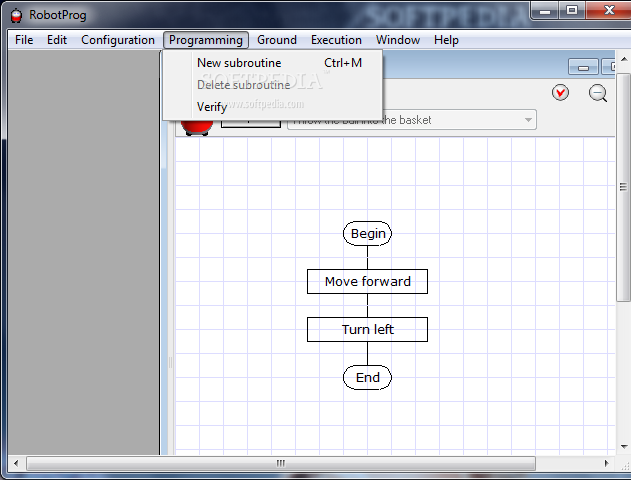Click the horizontal scrollbar right arrow
The height and width of the screenshot is (480, 631).
(x=606, y=463)
